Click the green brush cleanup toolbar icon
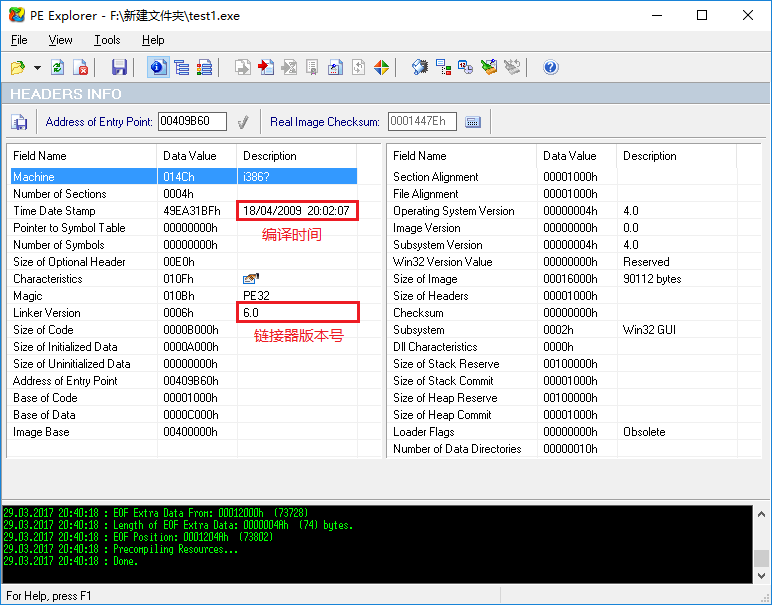The width and height of the screenshot is (772, 605). [489, 67]
